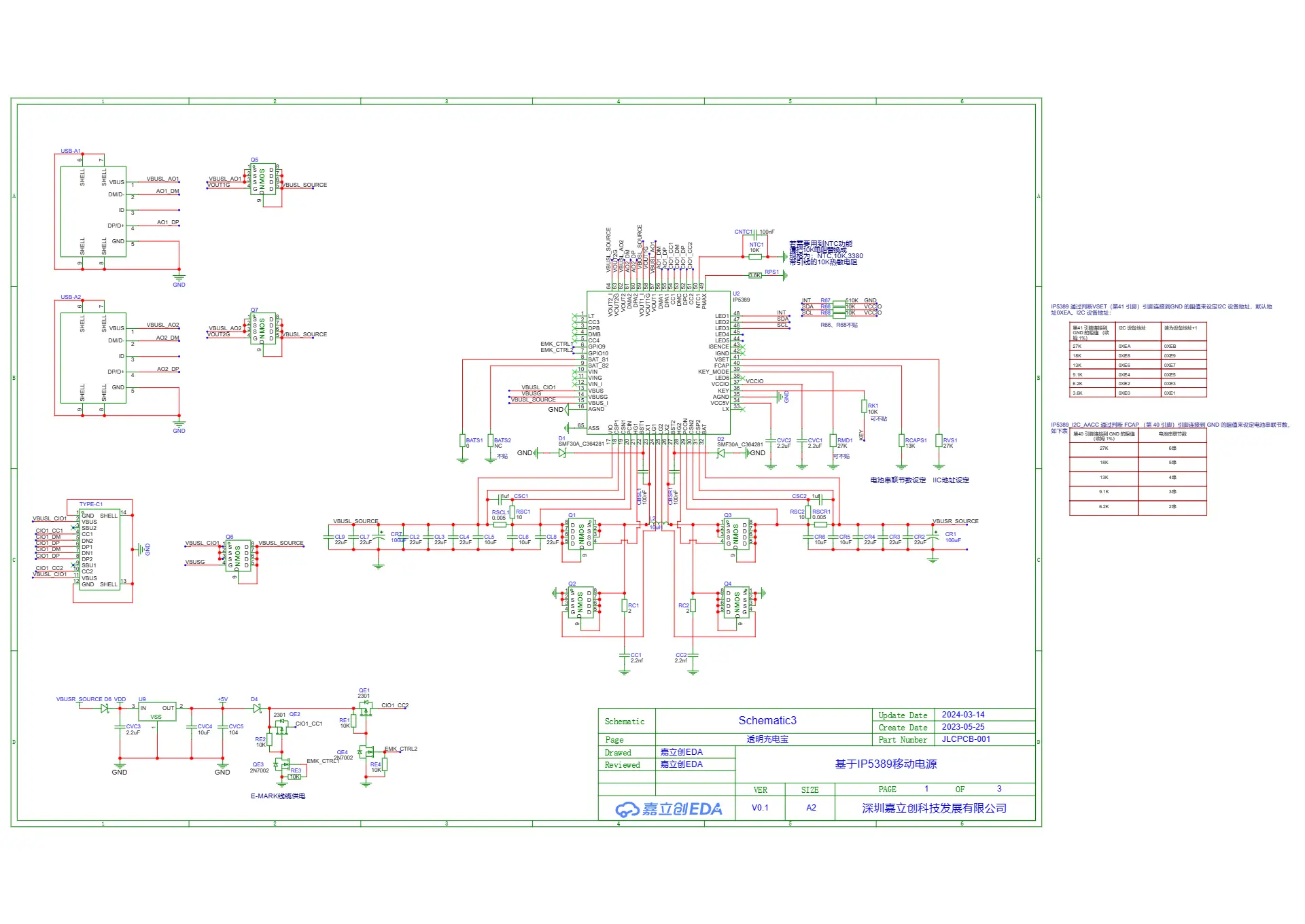
Task: Select the Q4 NMOS transistor symbol
Action: click(737, 603)
